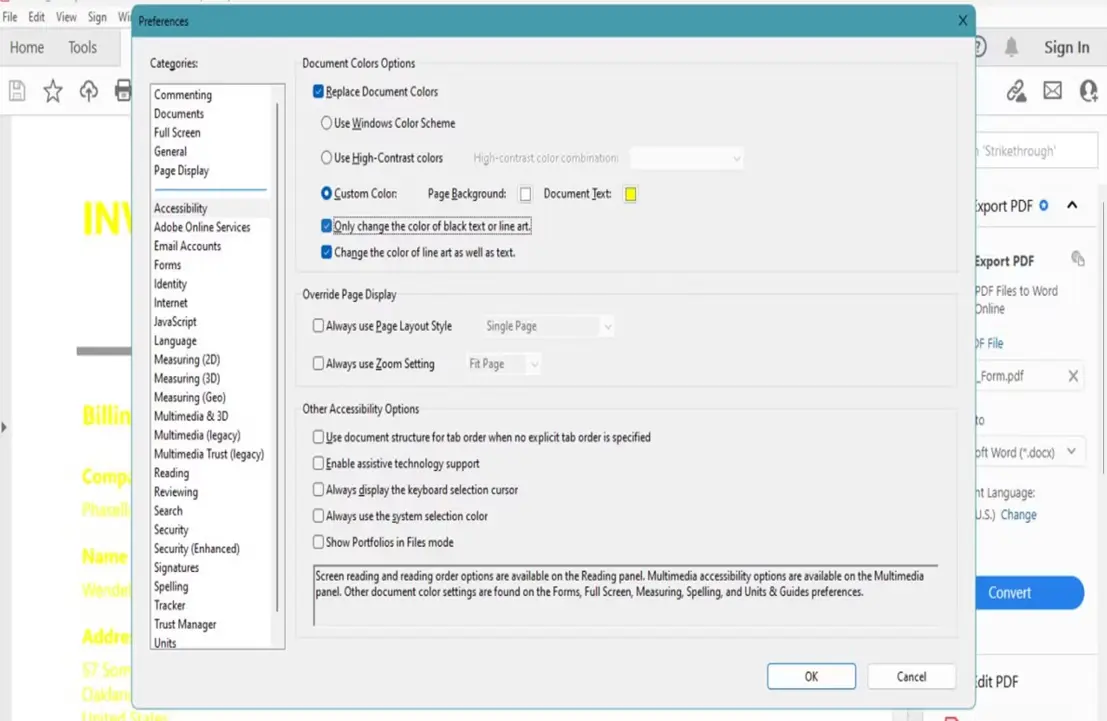Select Page Display category
Viewport: 1107px width, 721px height.
[x=181, y=171]
